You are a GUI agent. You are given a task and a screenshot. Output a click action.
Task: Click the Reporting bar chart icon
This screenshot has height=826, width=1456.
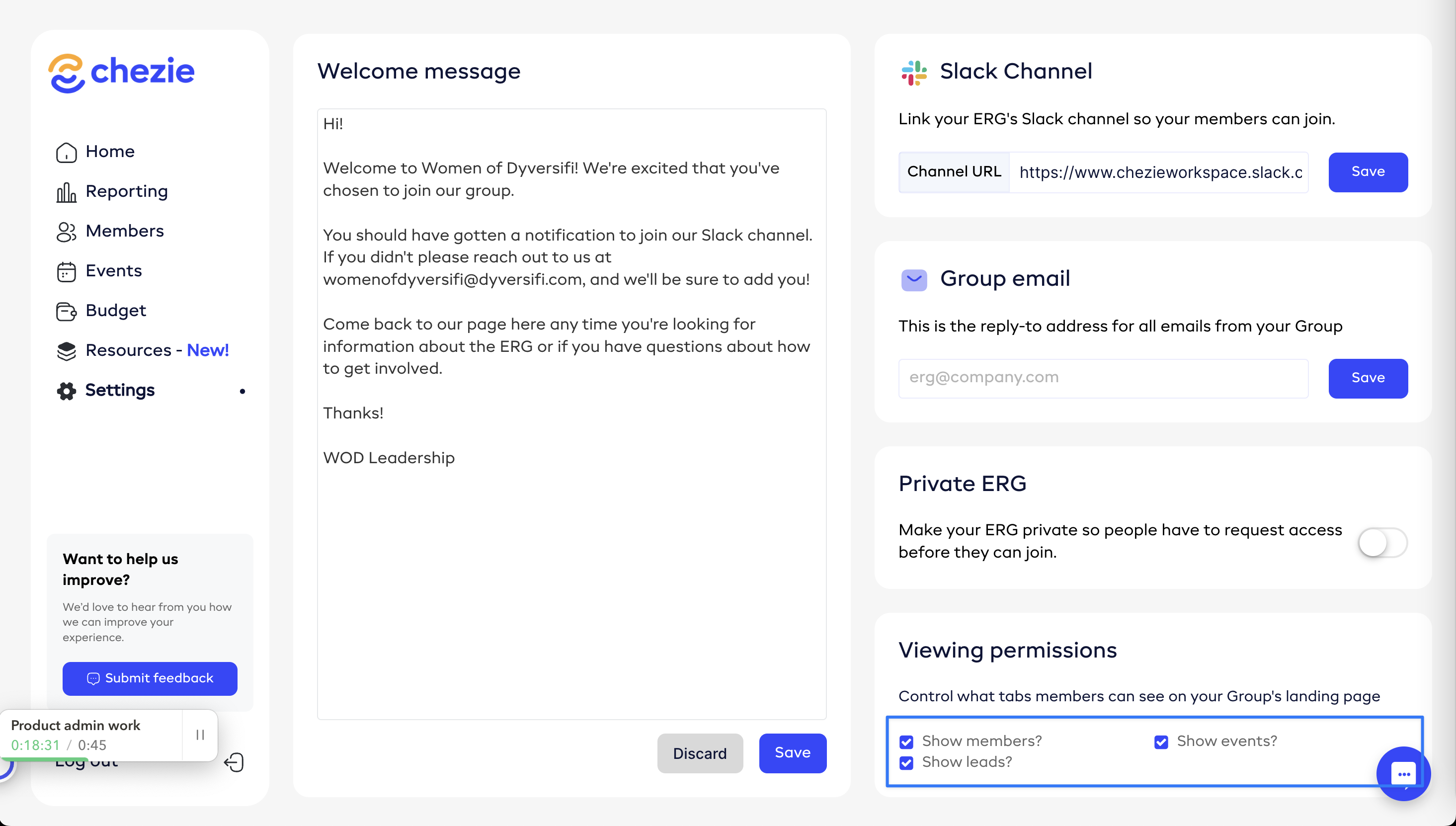pos(66,192)
